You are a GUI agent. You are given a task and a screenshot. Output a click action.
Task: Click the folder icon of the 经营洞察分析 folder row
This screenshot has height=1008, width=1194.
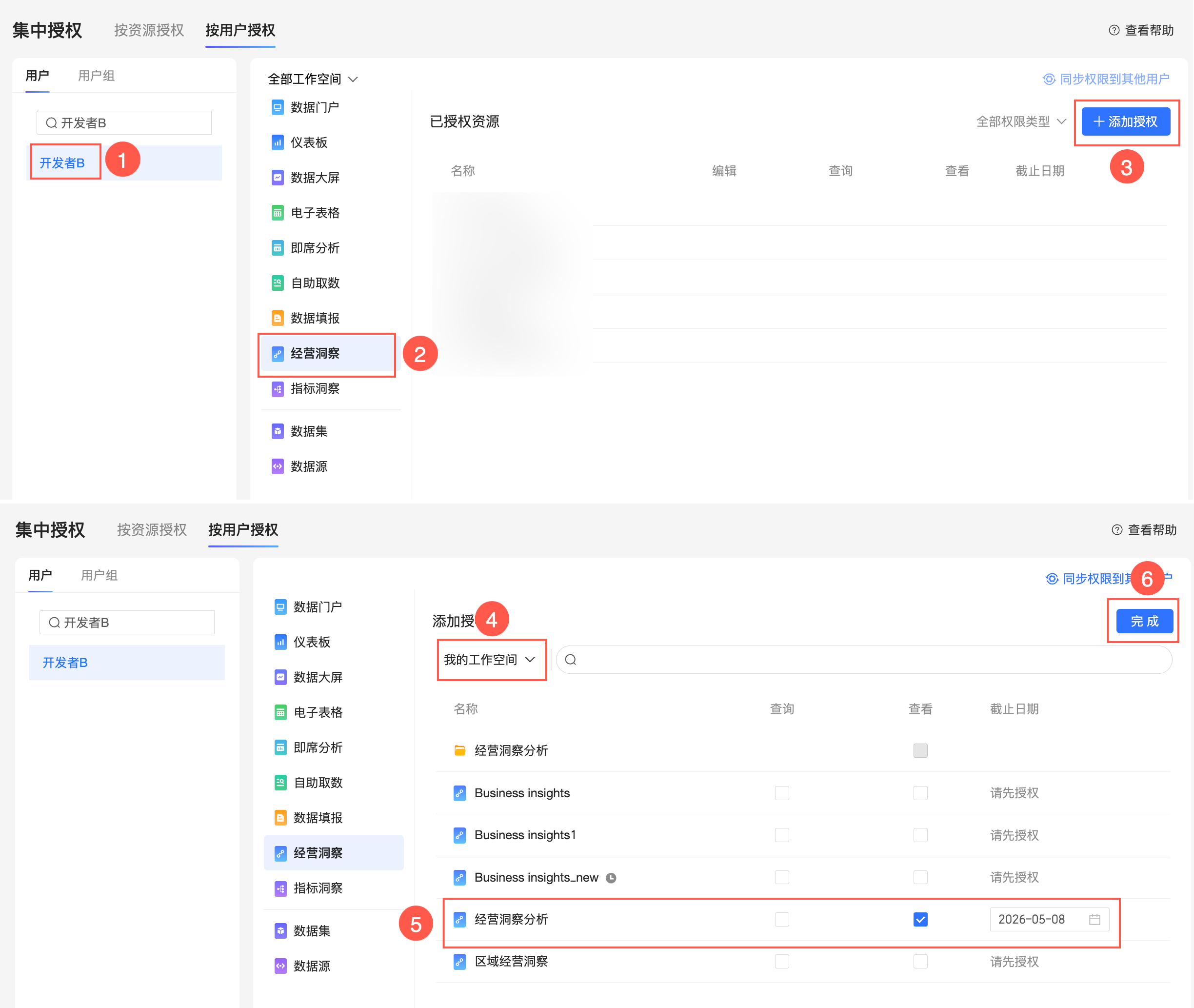459,750
